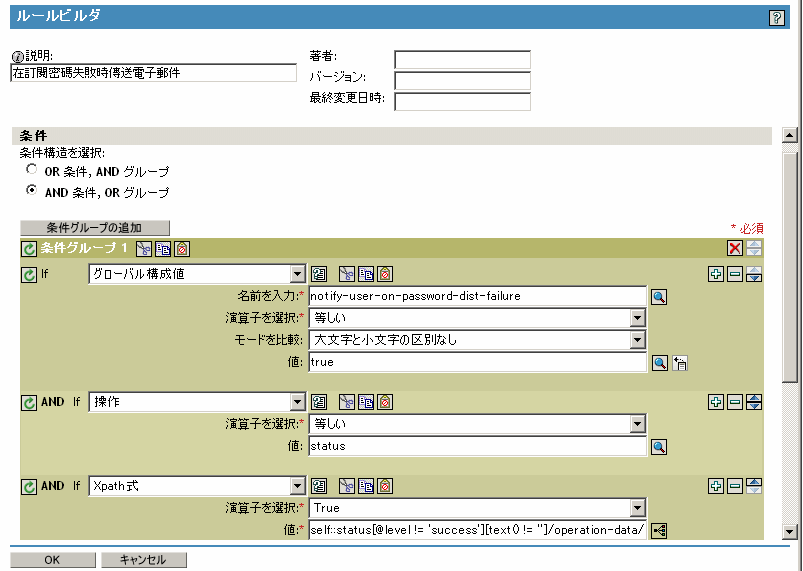Toggle the enable icon of the グローバル構成値 condition

[x=29, y=274]
